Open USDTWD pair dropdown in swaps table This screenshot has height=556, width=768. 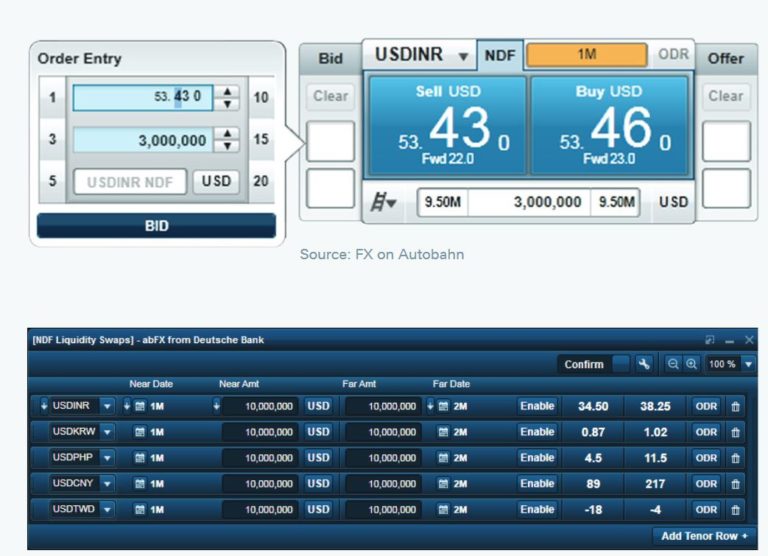107,510
